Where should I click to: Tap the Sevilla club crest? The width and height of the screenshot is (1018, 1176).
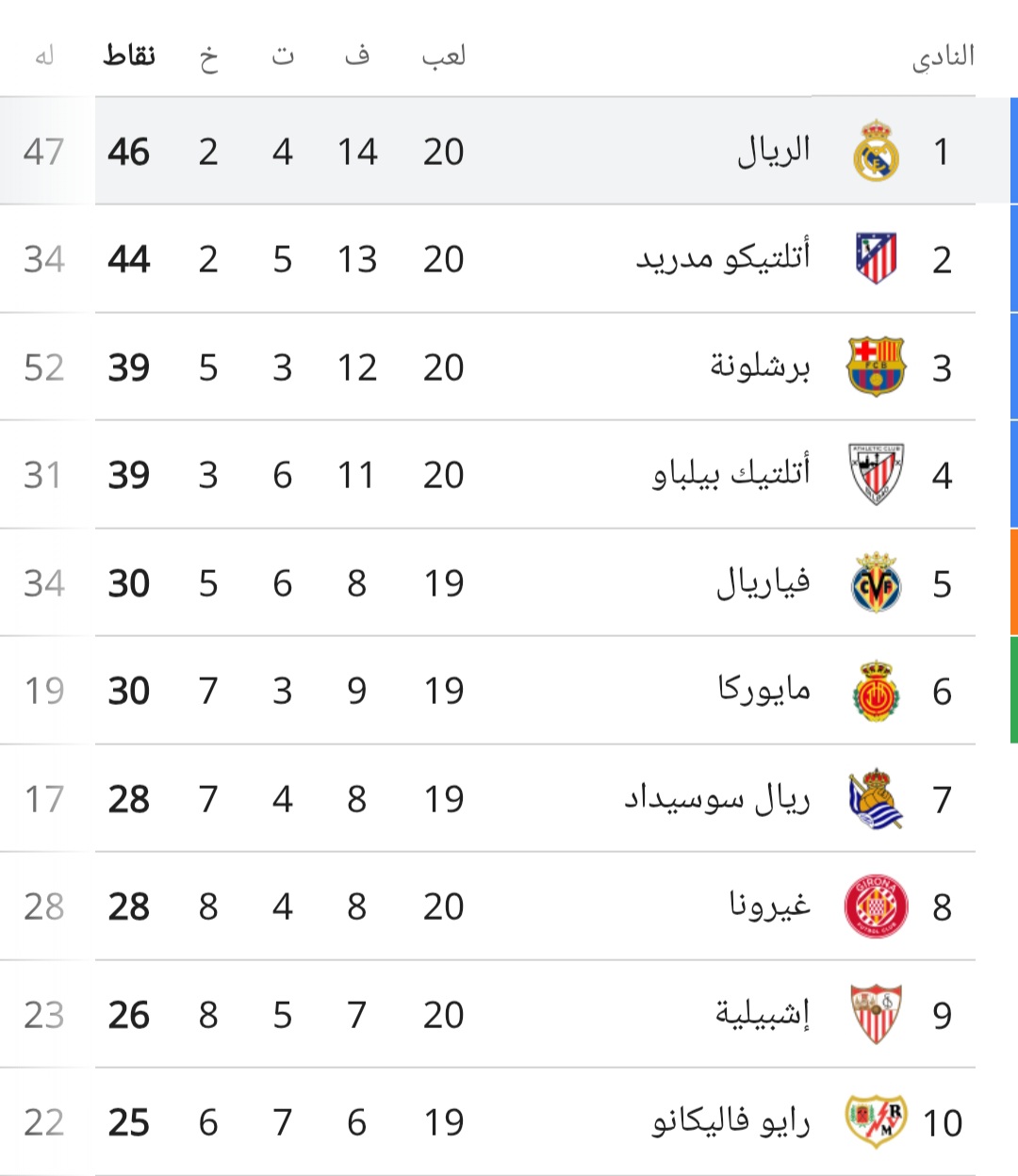[x=876, y=1014]
